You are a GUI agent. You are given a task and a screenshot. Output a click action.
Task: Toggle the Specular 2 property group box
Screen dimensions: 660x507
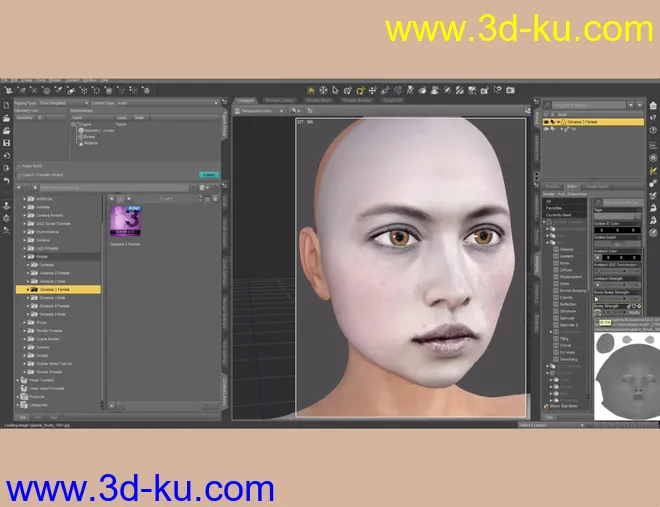click(x=556, y=325)
